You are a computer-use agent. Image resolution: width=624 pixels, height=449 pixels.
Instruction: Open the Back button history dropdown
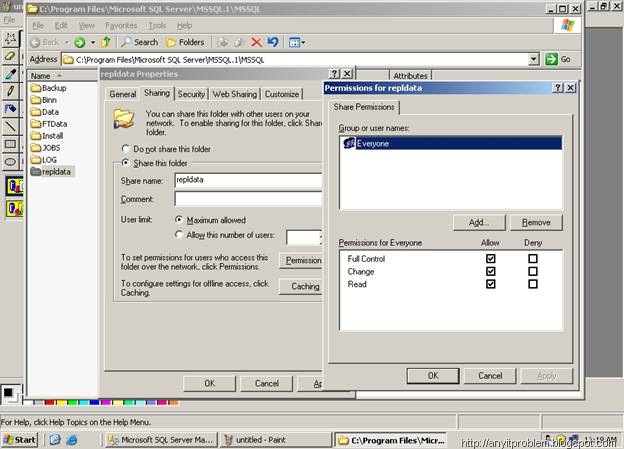pyautogui.click(x=67, y=42)
